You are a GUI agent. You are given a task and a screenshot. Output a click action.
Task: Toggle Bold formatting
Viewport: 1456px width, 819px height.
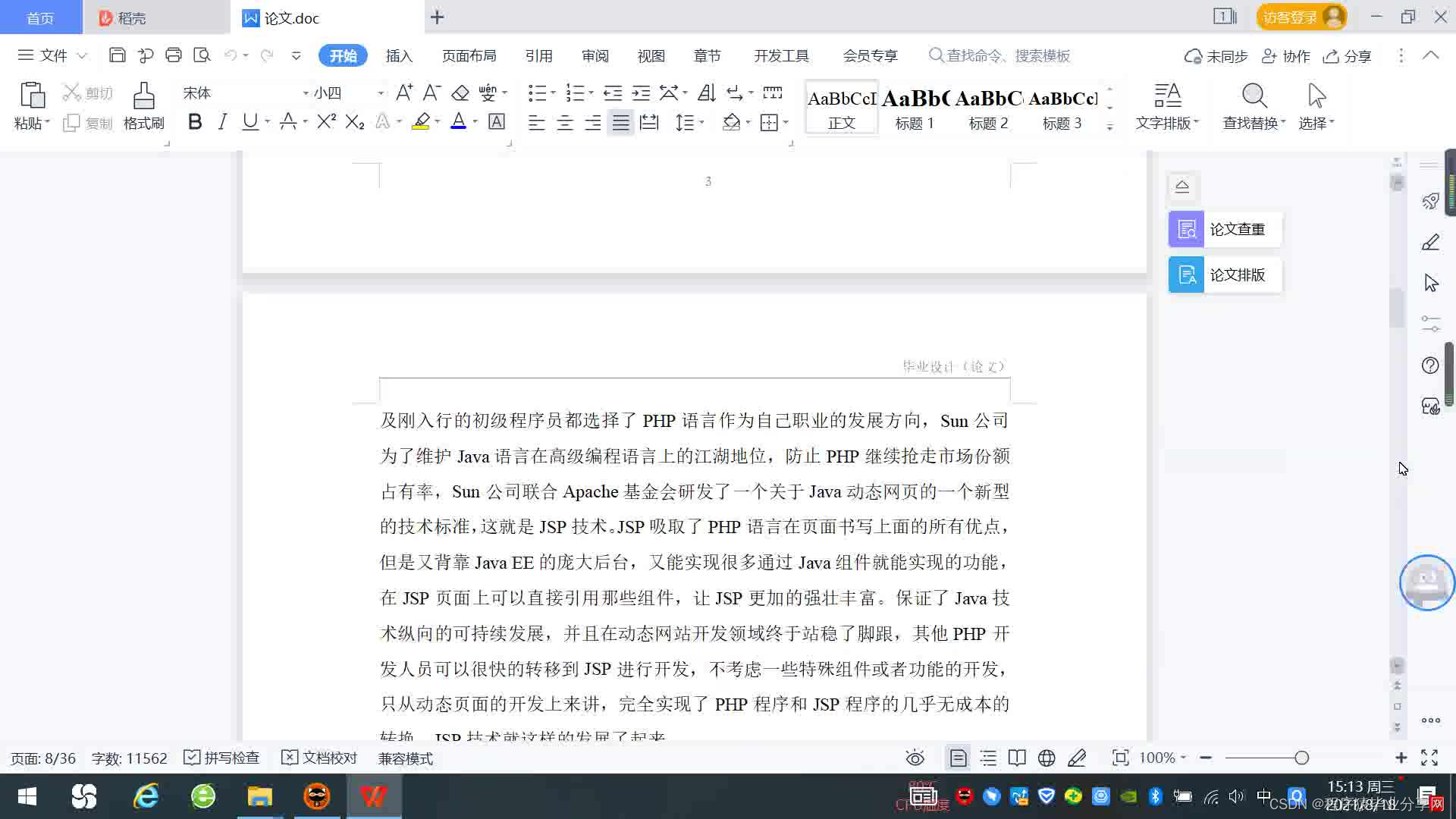[195, 122]
